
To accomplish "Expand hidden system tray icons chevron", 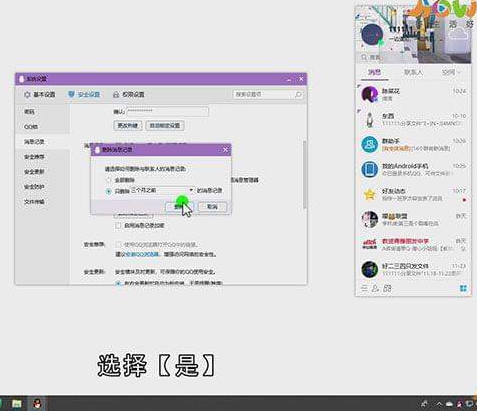I will [x=439, y=404].
